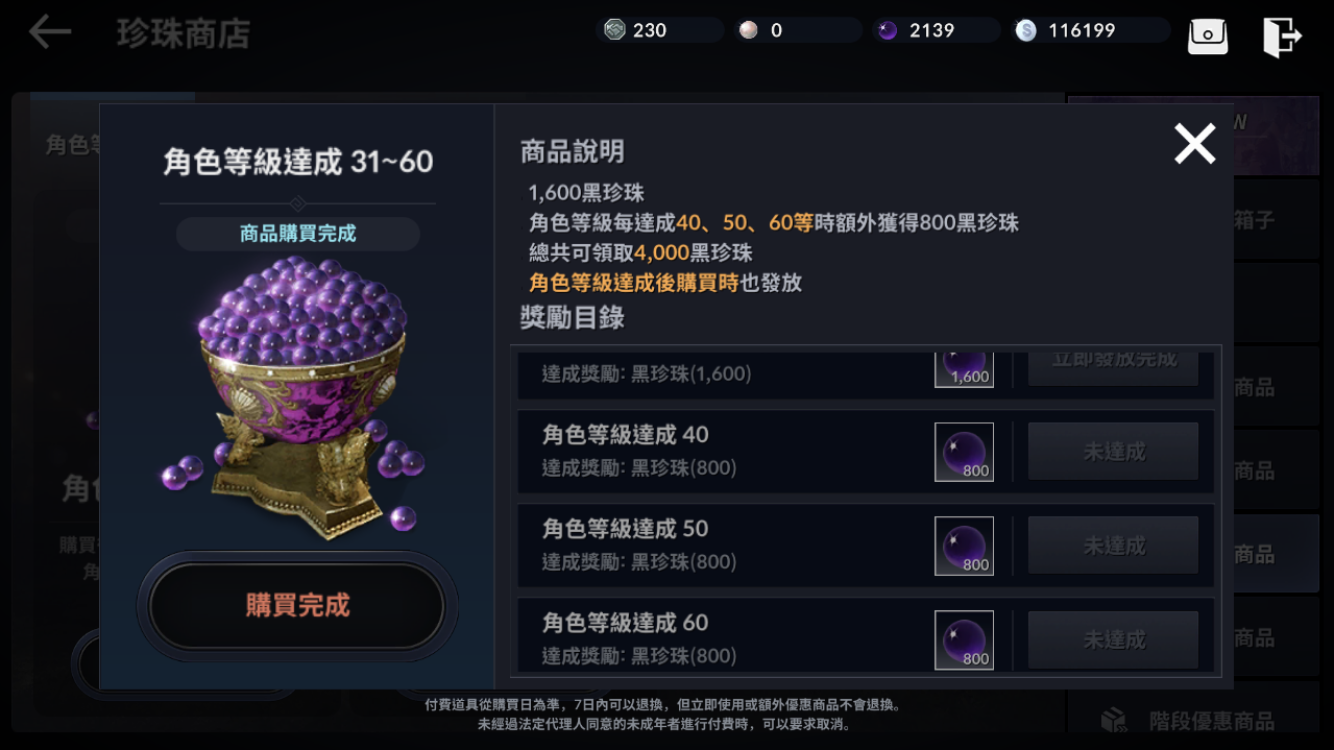Tap the exit door icon
This screenshot has height=750, width=1334.
(1282, 36)
